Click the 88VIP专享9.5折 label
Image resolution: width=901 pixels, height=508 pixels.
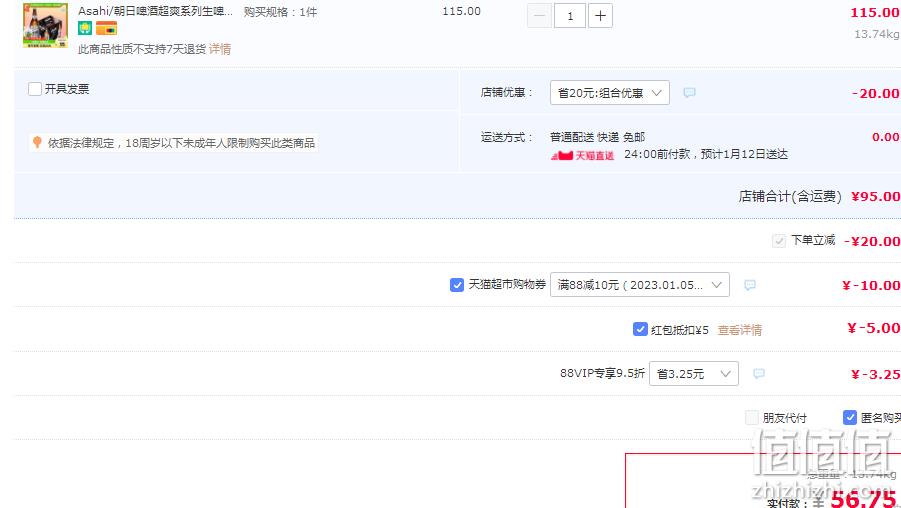click(602, 373)
